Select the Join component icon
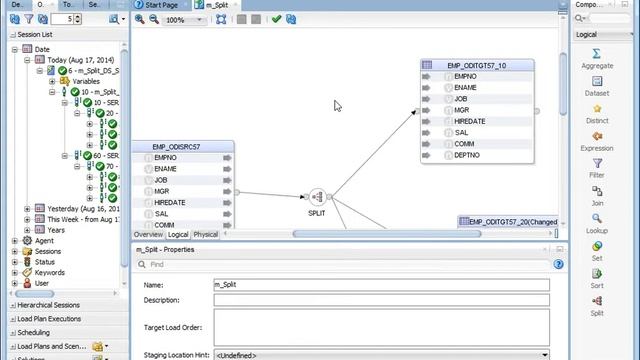This screenshot has height=360, width=640. (597, 191)
